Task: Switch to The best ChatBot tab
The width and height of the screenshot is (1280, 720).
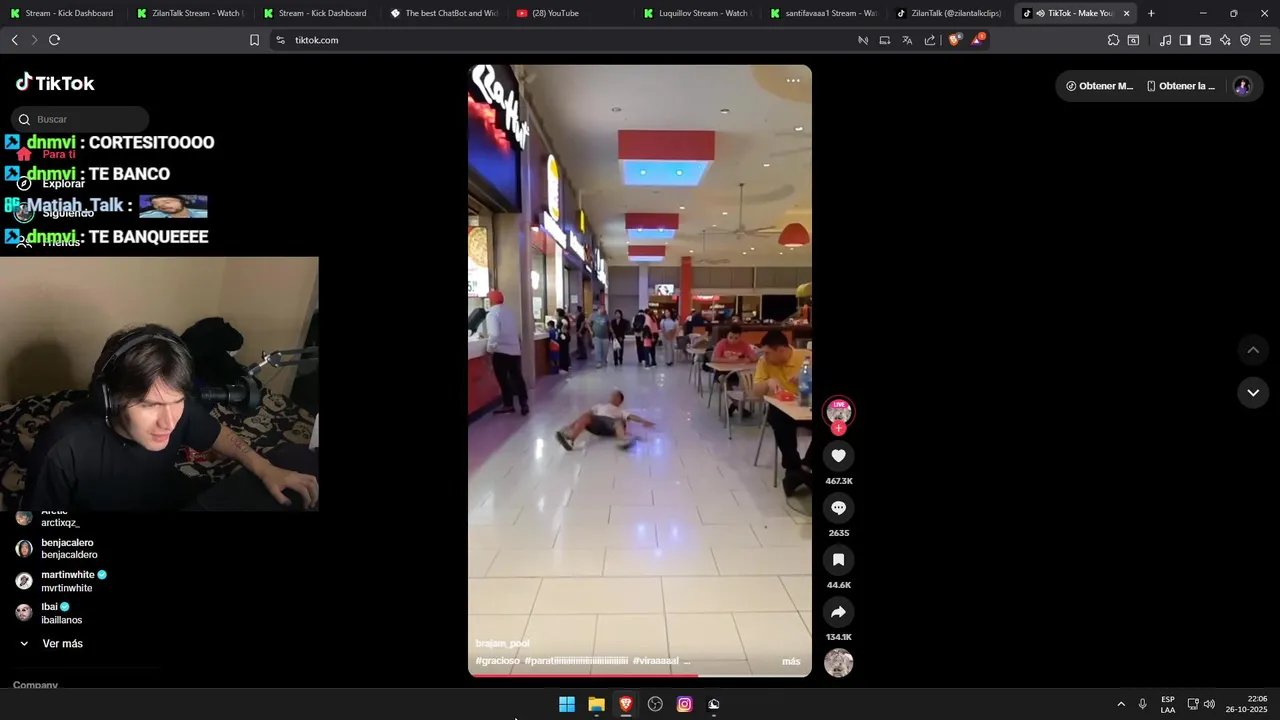Action: (444, 13)
